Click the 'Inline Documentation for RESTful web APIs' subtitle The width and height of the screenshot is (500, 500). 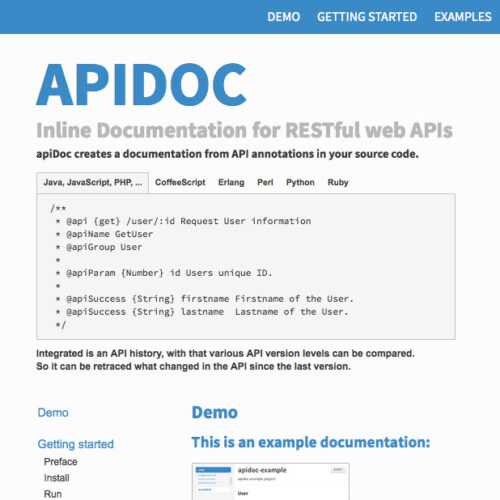click(245, 130)
